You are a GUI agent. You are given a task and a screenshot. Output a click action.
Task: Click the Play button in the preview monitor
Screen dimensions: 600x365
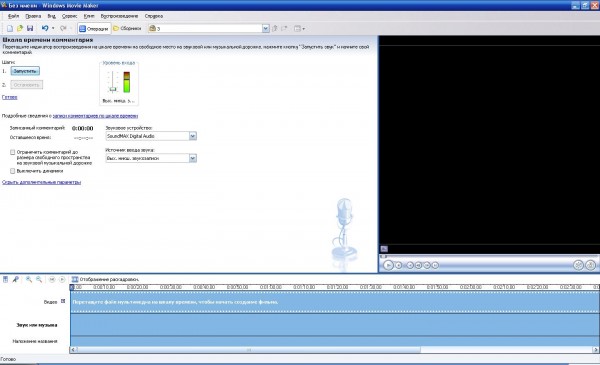[388, 265]
